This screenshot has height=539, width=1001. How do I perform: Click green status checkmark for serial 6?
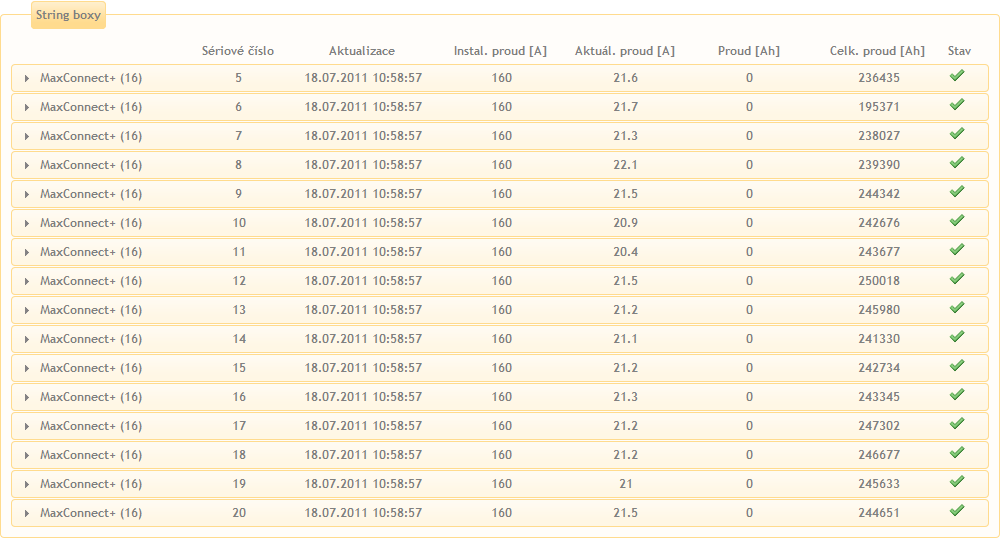[x=957, y=105]
